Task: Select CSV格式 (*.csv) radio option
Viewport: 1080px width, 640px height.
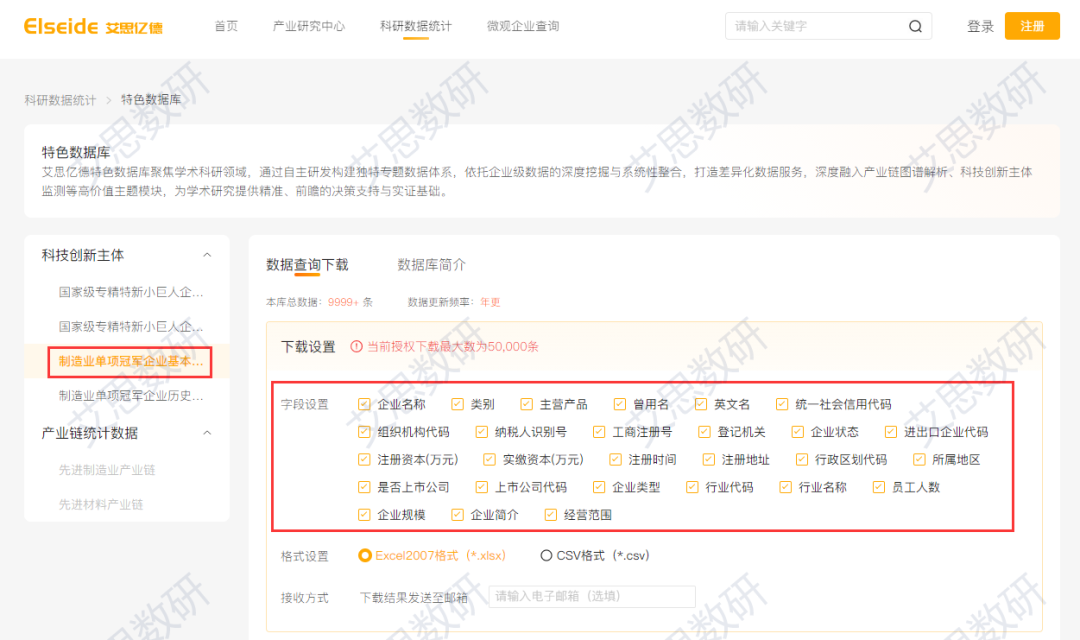Action: [546, 555]
